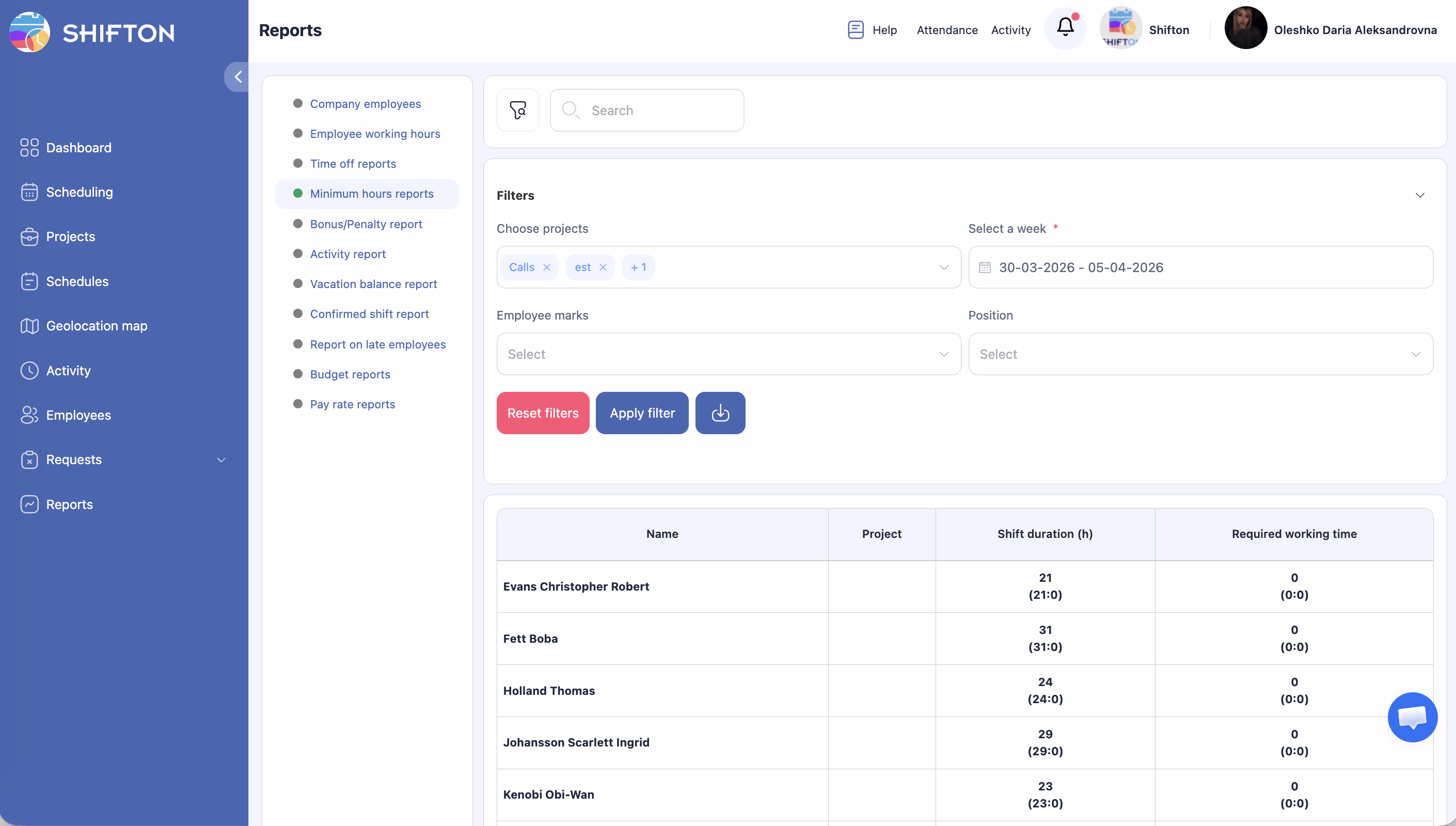Click the notification bell icon
Image resolution: width=1456 pixels, height=826 pixels.
1065,28
